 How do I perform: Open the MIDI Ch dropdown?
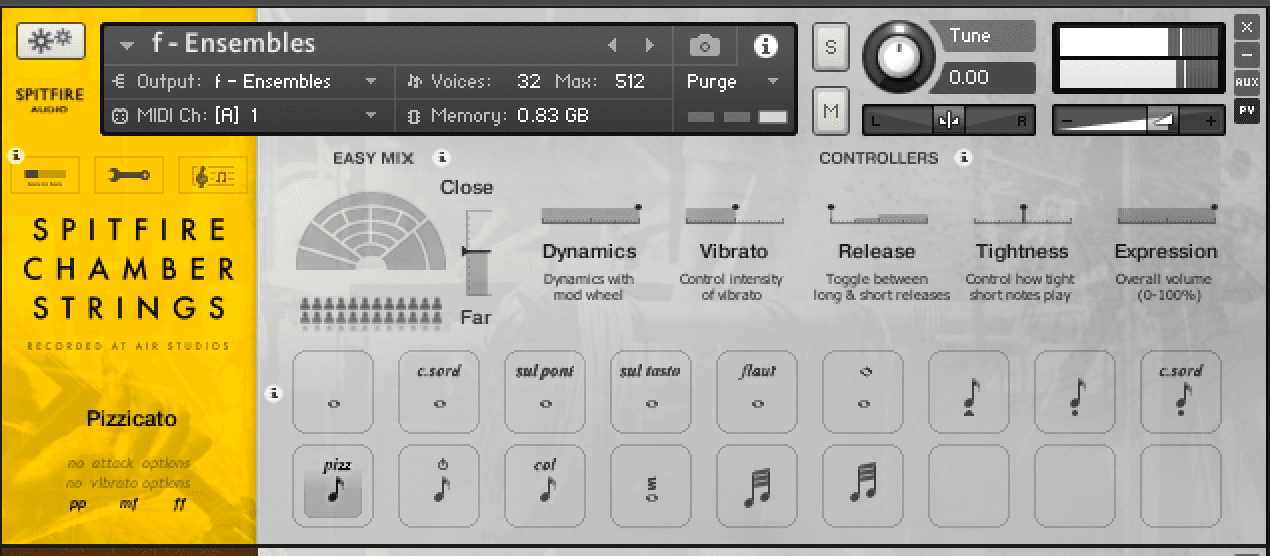(371, 116)
